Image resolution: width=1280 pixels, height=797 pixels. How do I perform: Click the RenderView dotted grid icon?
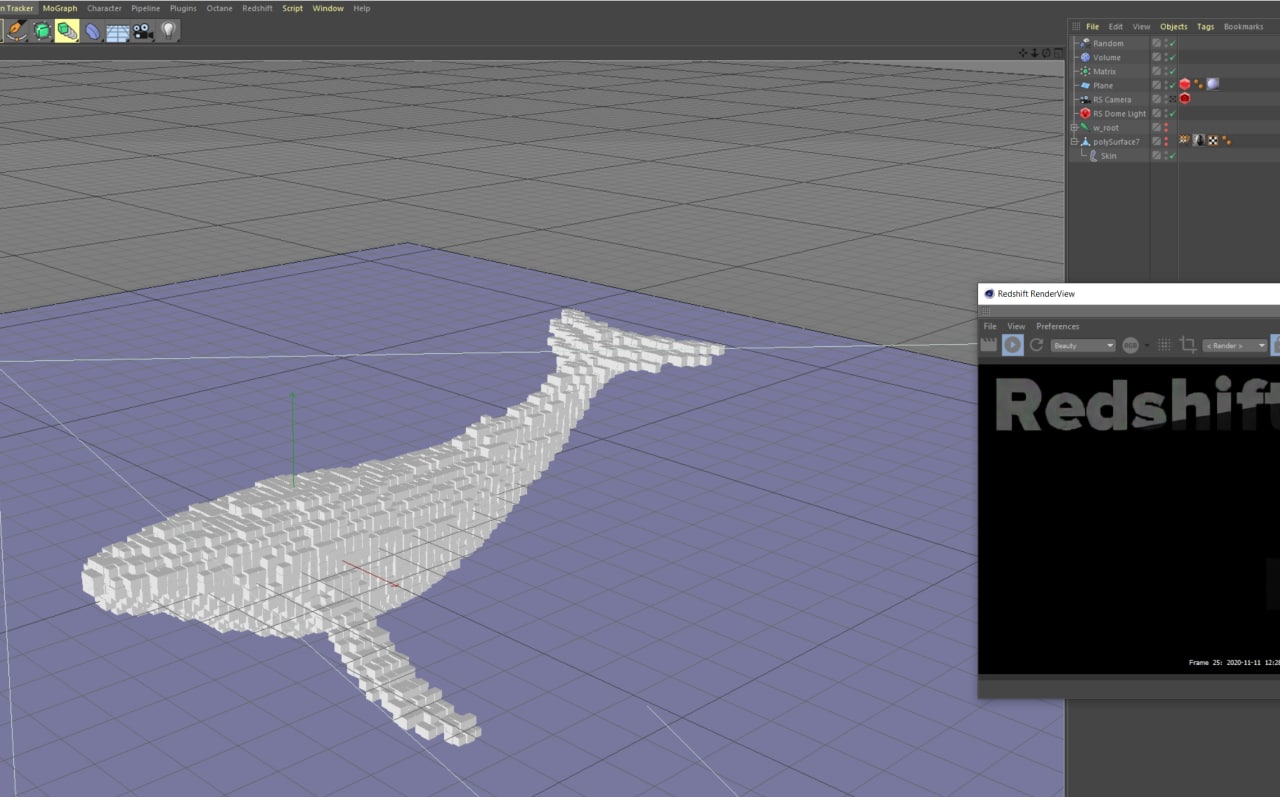[x=1164, y=345]
